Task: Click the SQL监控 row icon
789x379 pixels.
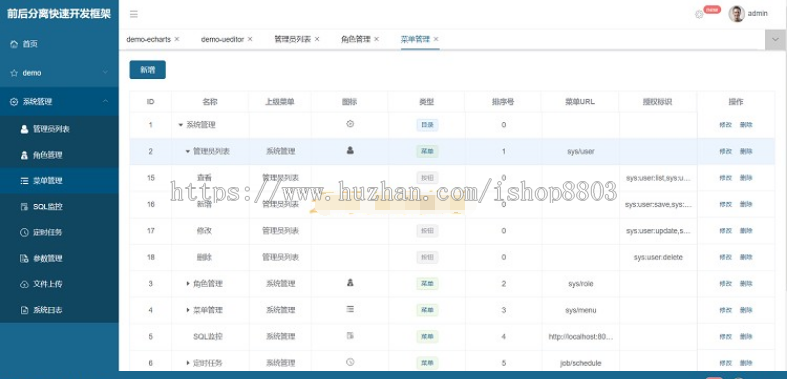Action: pyautogui.click(x=350, y=335)
